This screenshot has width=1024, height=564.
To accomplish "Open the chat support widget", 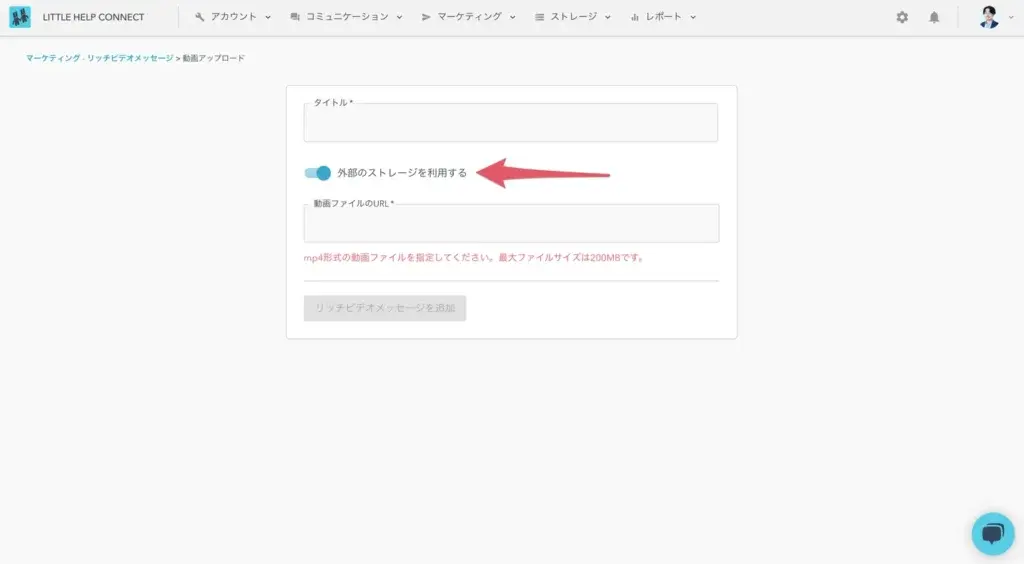I will point(992,533).
